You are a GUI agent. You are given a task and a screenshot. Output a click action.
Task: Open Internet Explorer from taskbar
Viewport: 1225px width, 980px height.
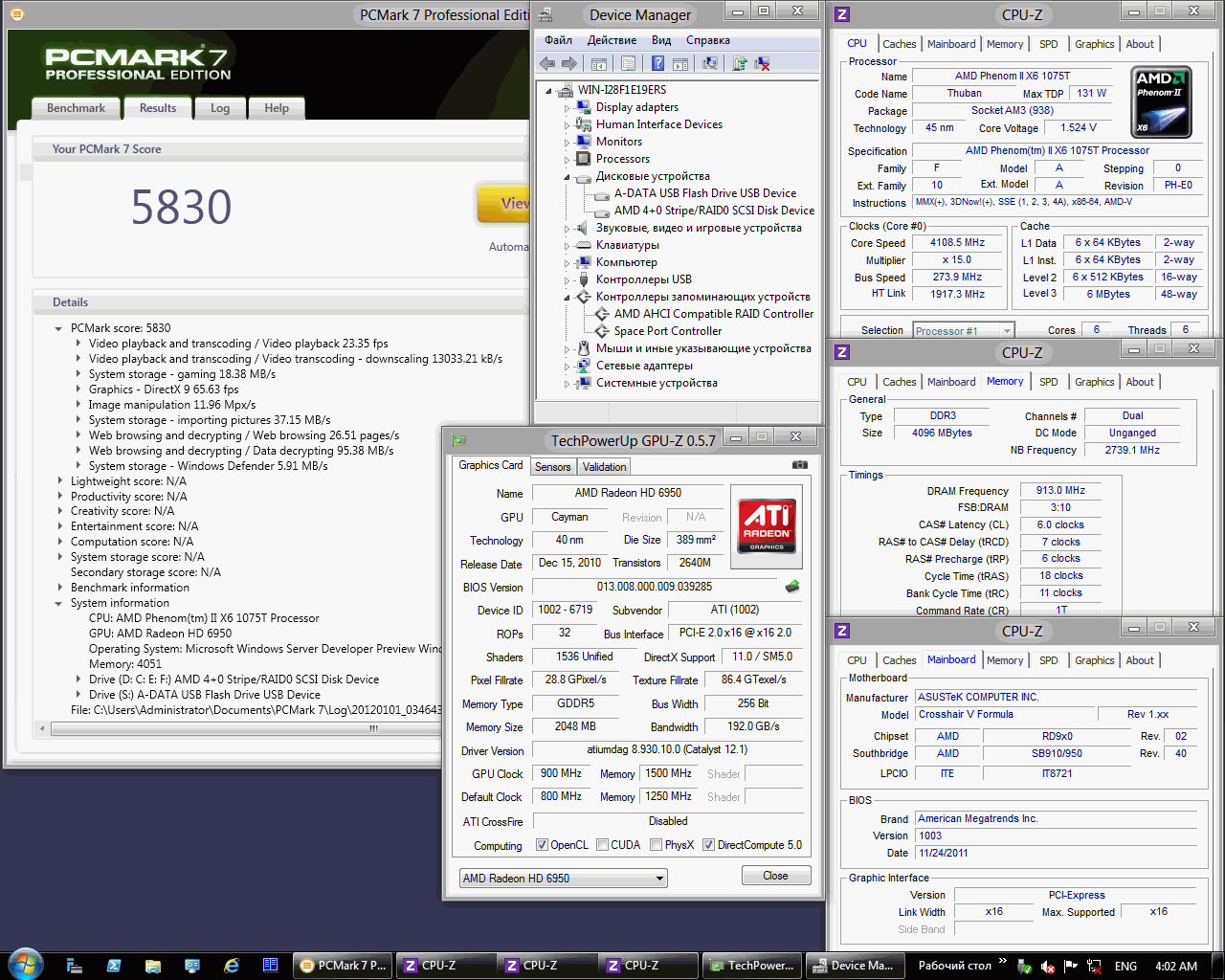pos(232,966)
